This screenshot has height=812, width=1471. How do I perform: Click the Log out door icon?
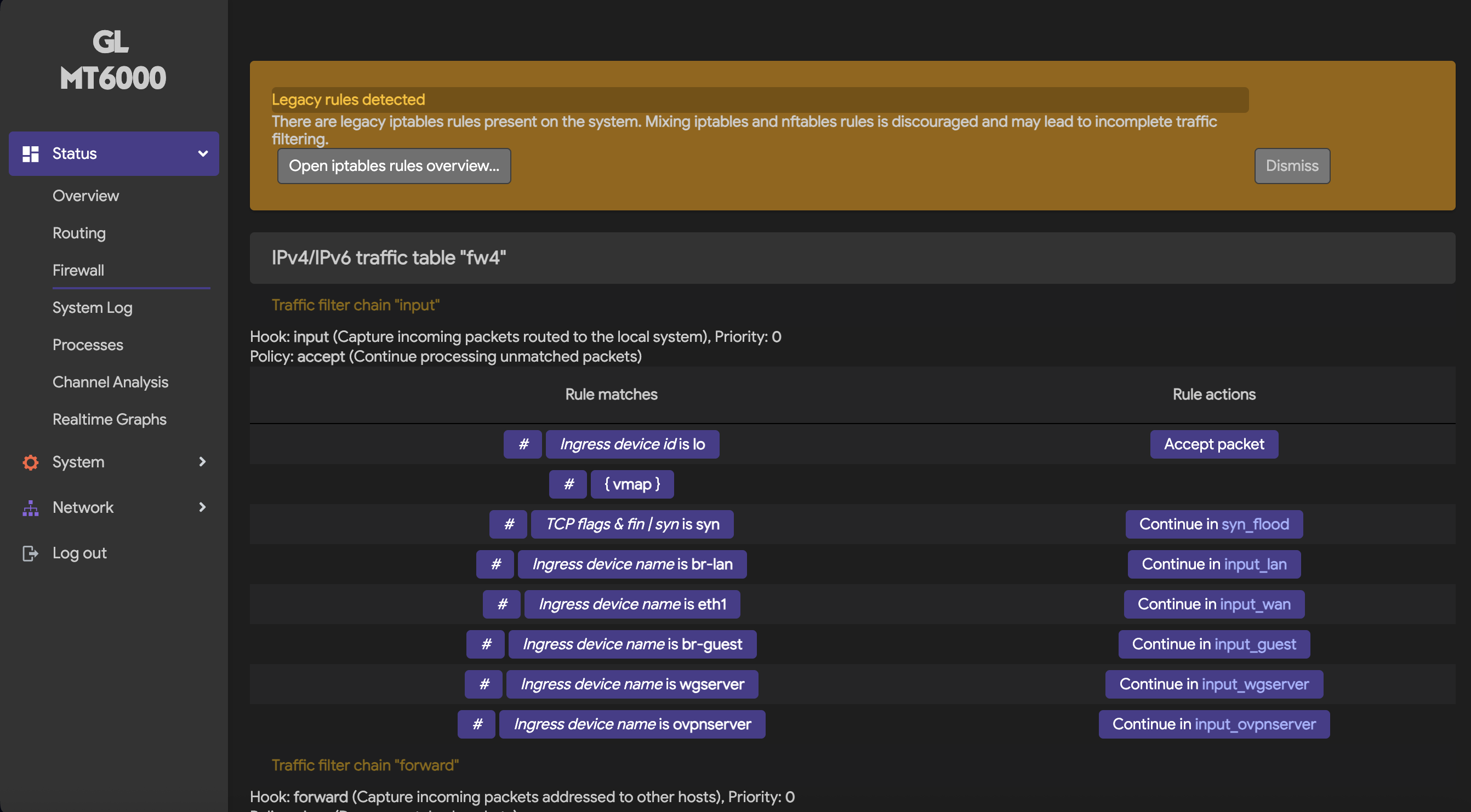point(30,553)
